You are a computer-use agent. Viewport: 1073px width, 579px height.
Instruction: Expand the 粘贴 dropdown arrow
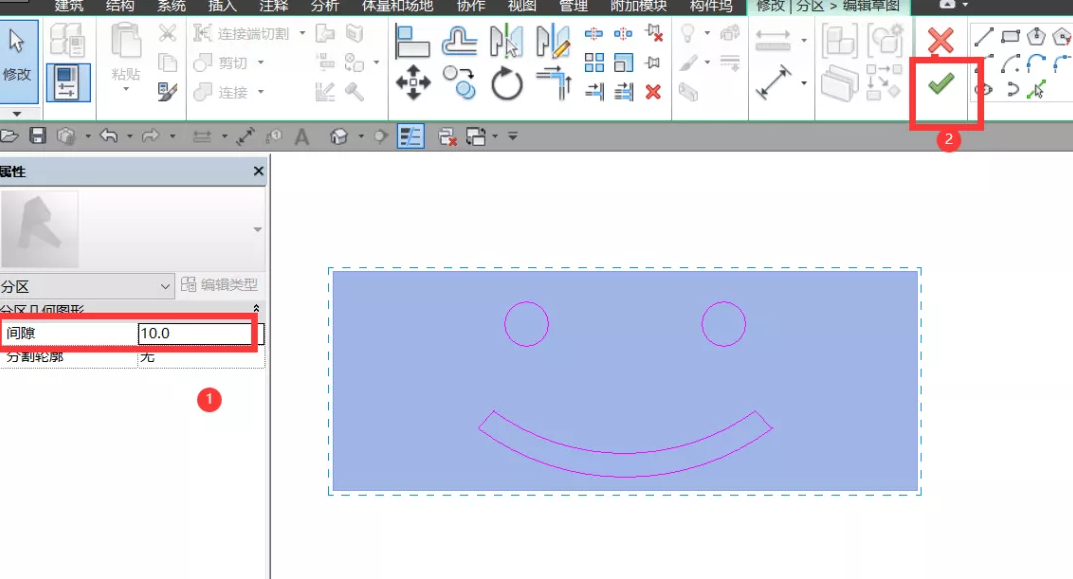pos(126,89)
